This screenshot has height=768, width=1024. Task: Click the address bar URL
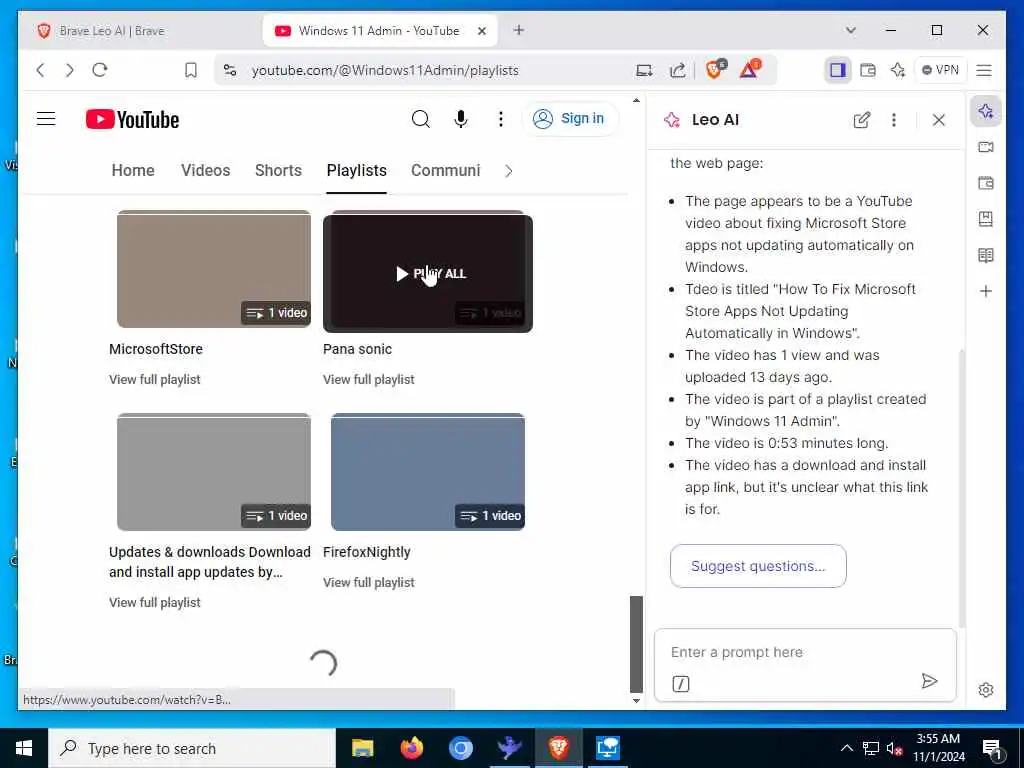[x=385, y=70]
